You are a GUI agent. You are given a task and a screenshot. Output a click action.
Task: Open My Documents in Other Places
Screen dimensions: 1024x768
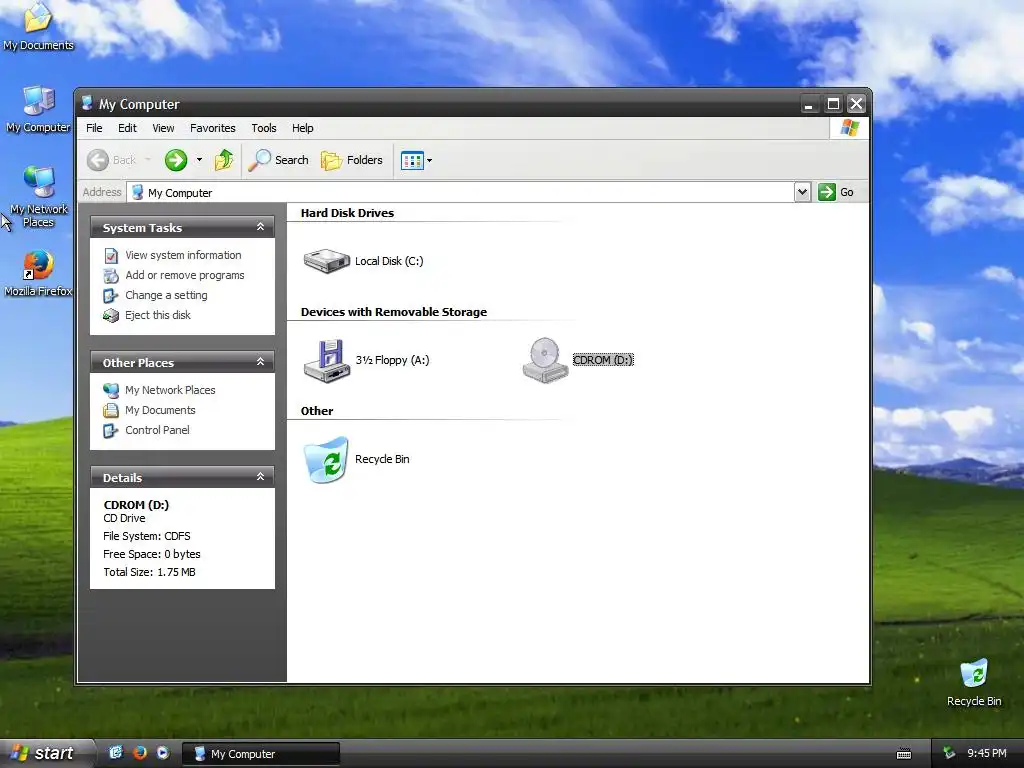(161, 410)
